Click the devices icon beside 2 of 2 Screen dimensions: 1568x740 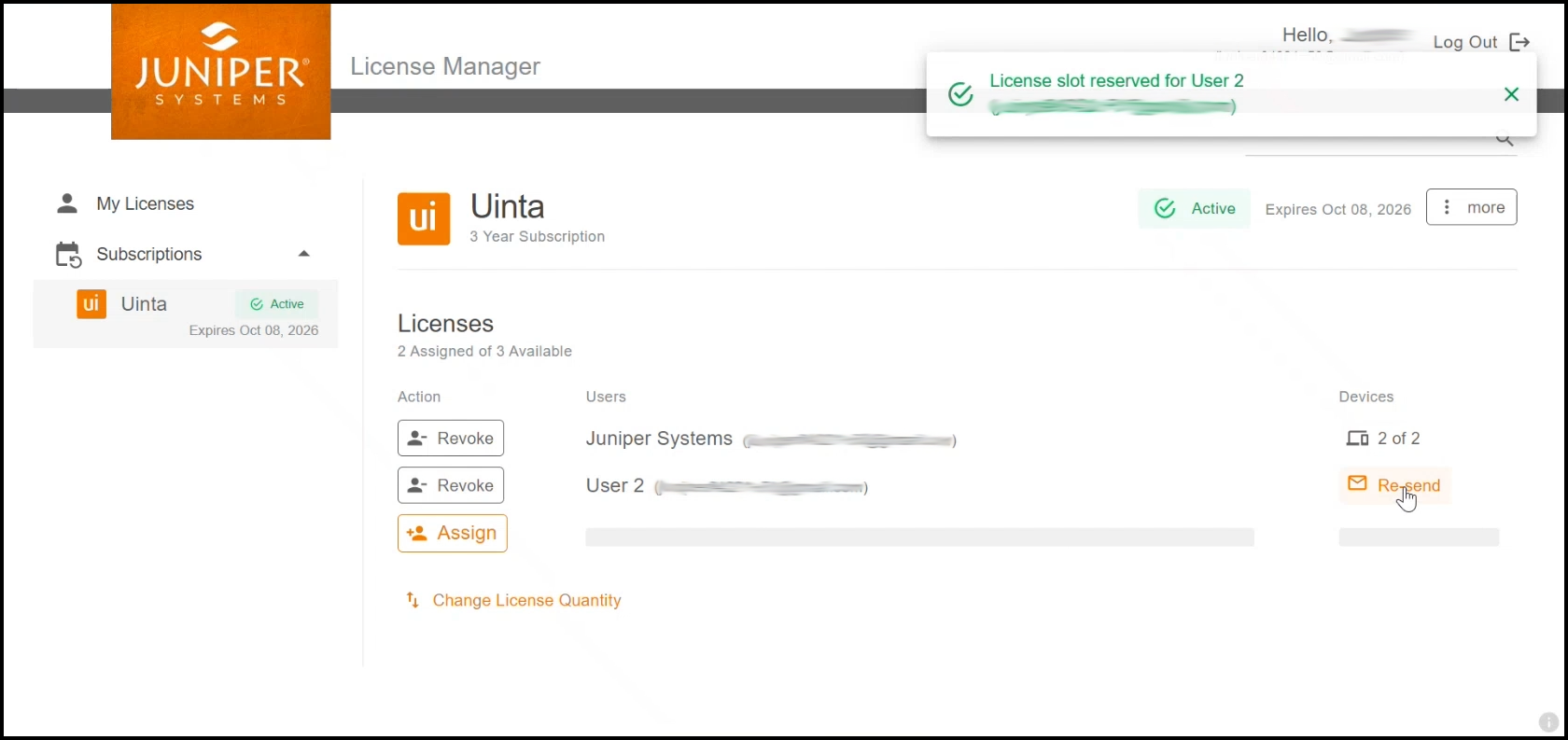click(x=1357, y=439)
